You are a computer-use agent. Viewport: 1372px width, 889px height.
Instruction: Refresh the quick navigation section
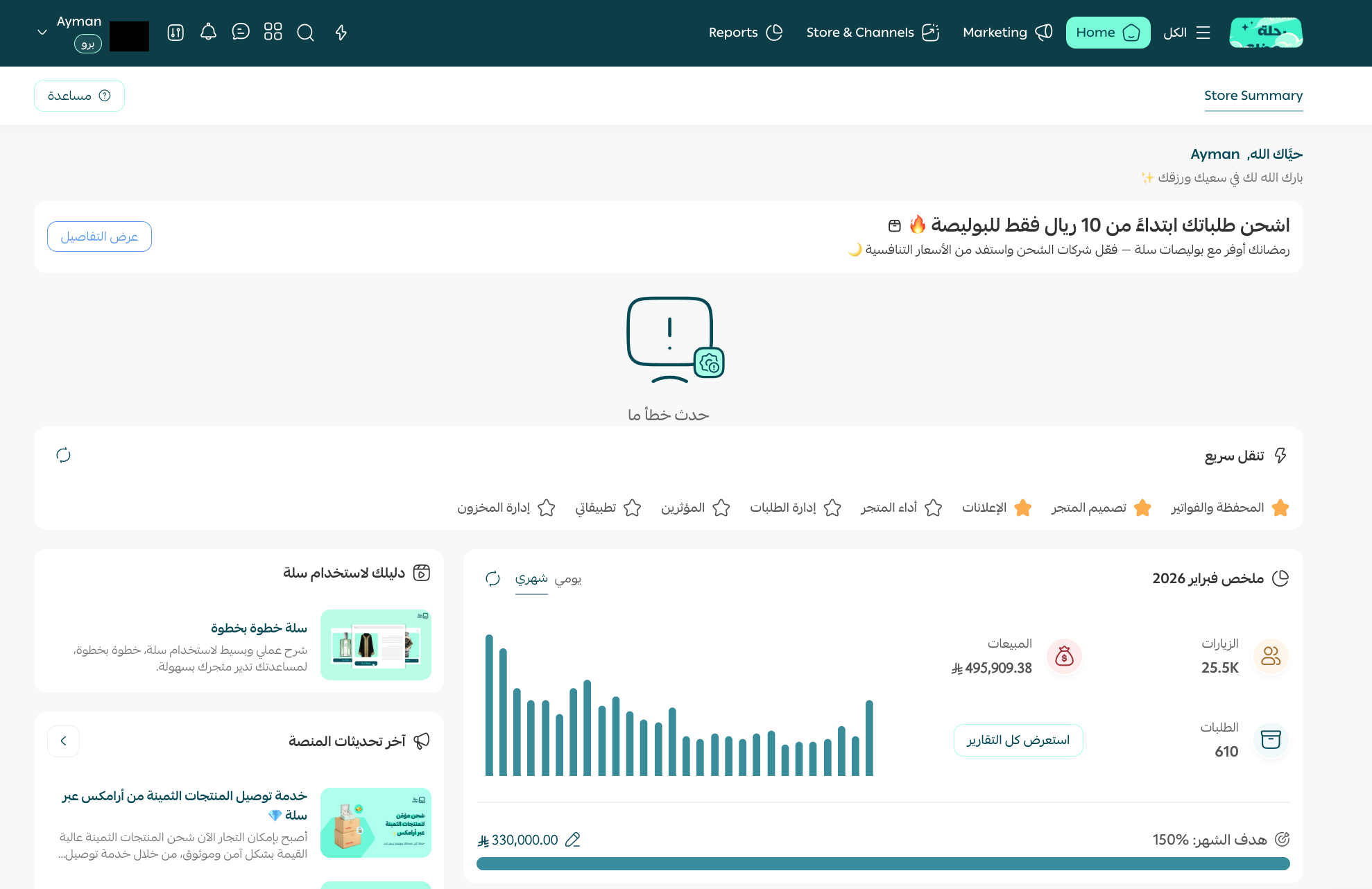(x=63, y=455)
